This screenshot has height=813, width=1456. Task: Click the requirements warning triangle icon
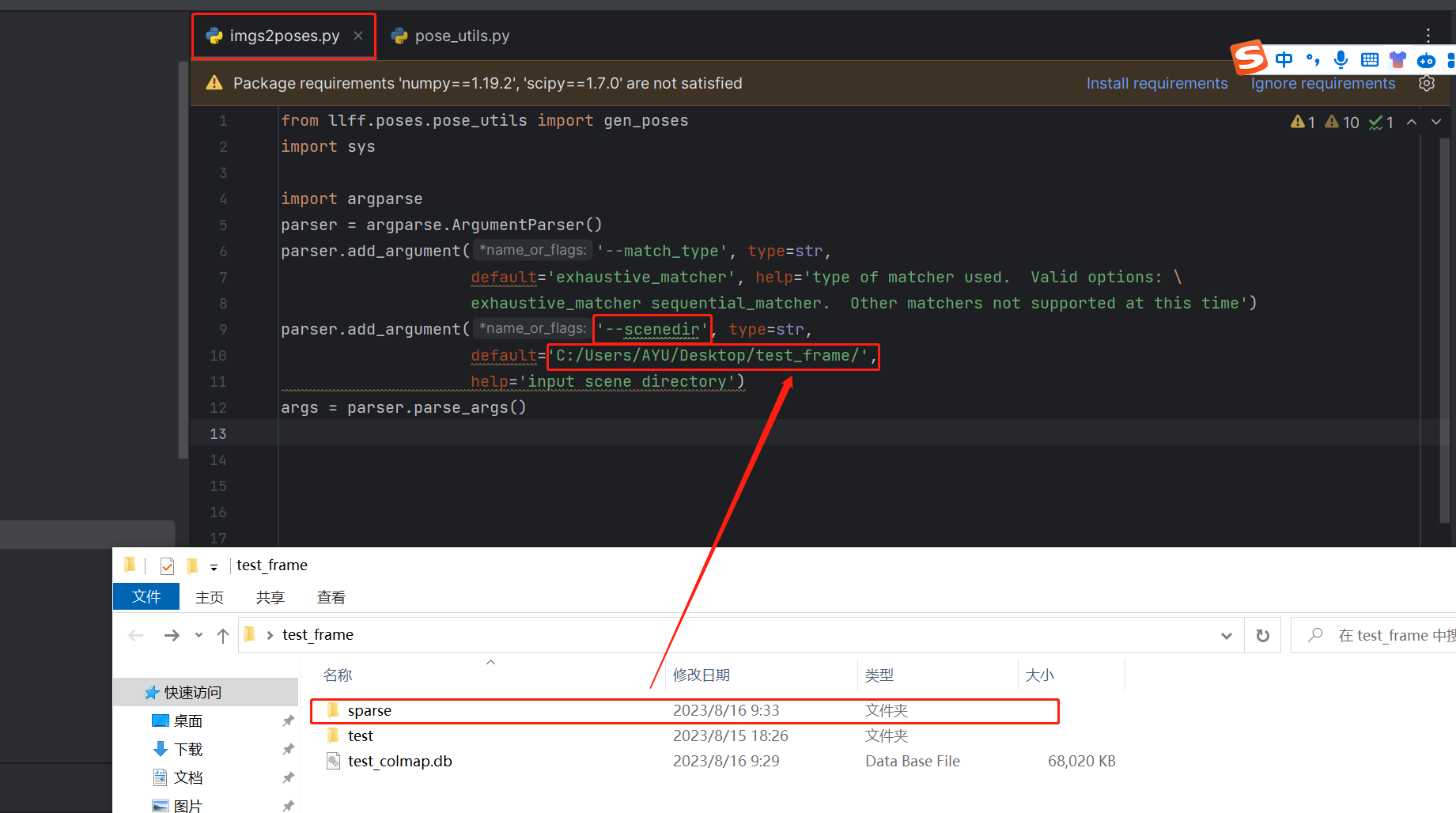coord(214,83)
